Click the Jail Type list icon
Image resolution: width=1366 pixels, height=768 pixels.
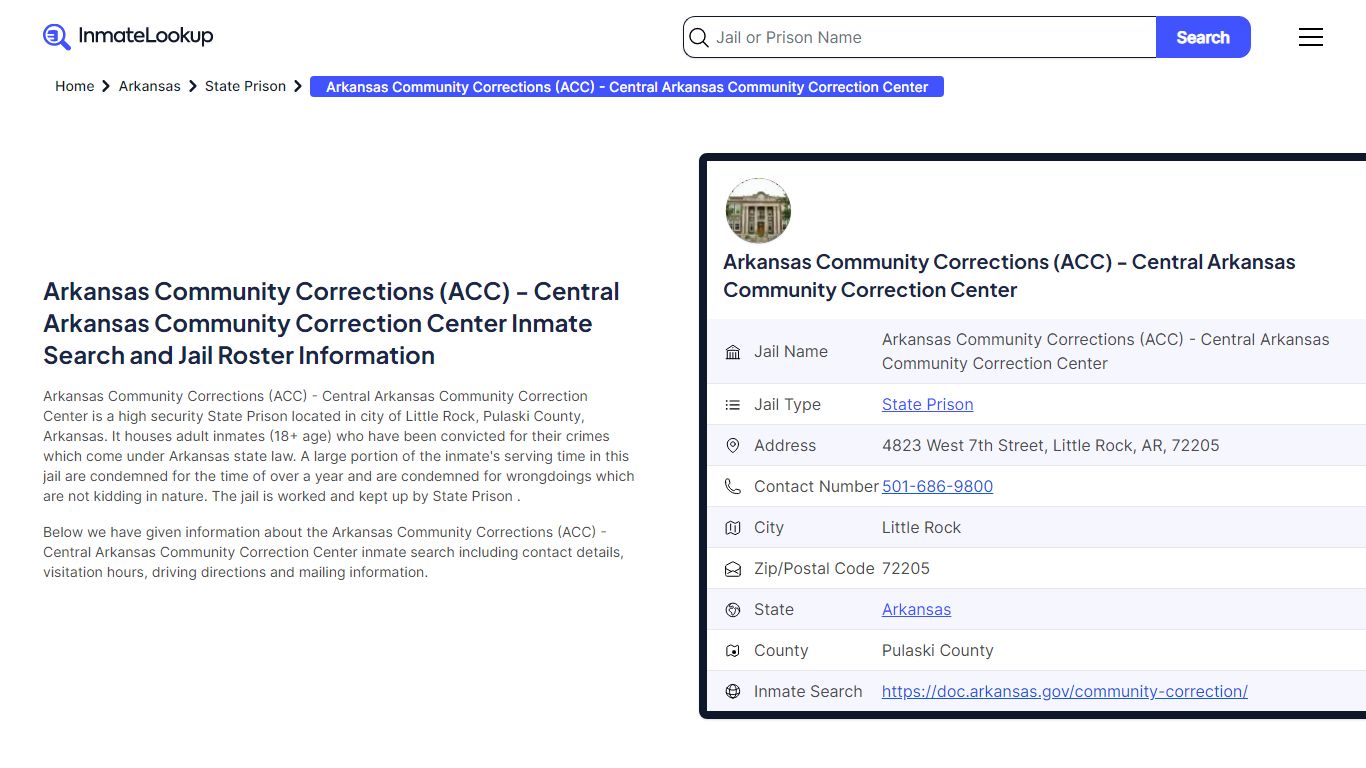(733, 405)
